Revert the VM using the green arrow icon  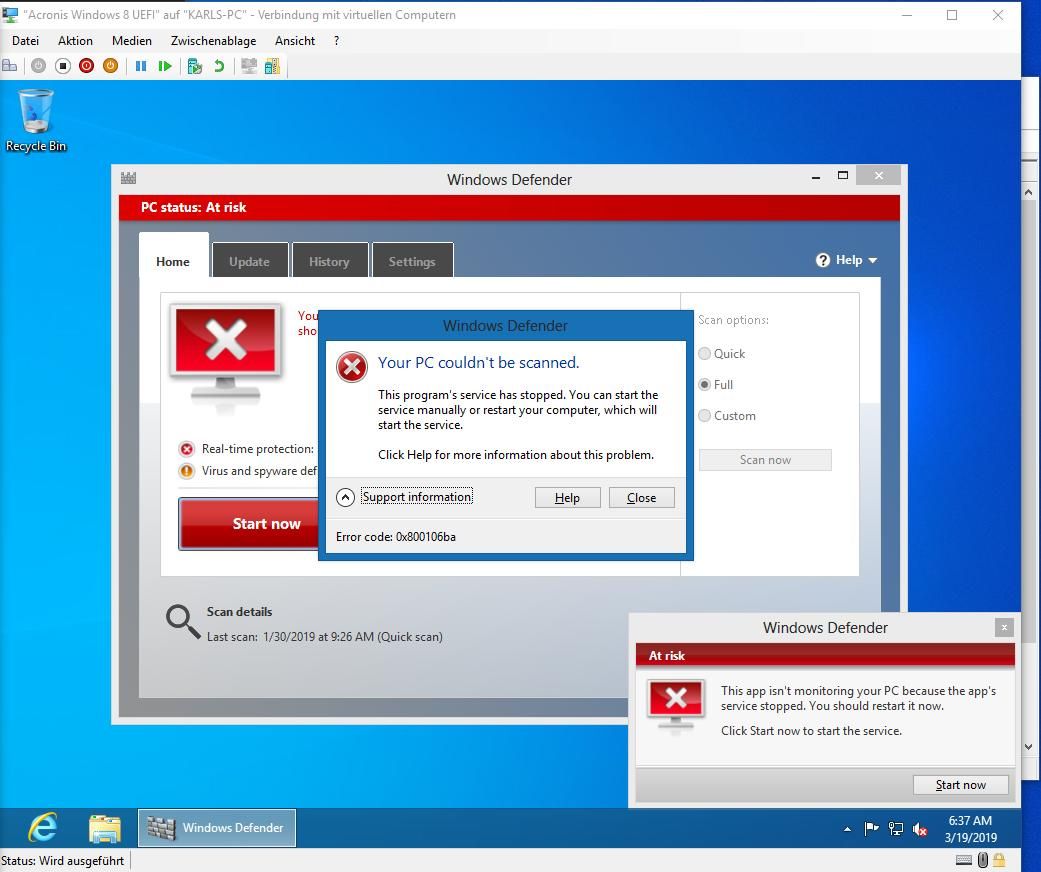click(218, 66)
